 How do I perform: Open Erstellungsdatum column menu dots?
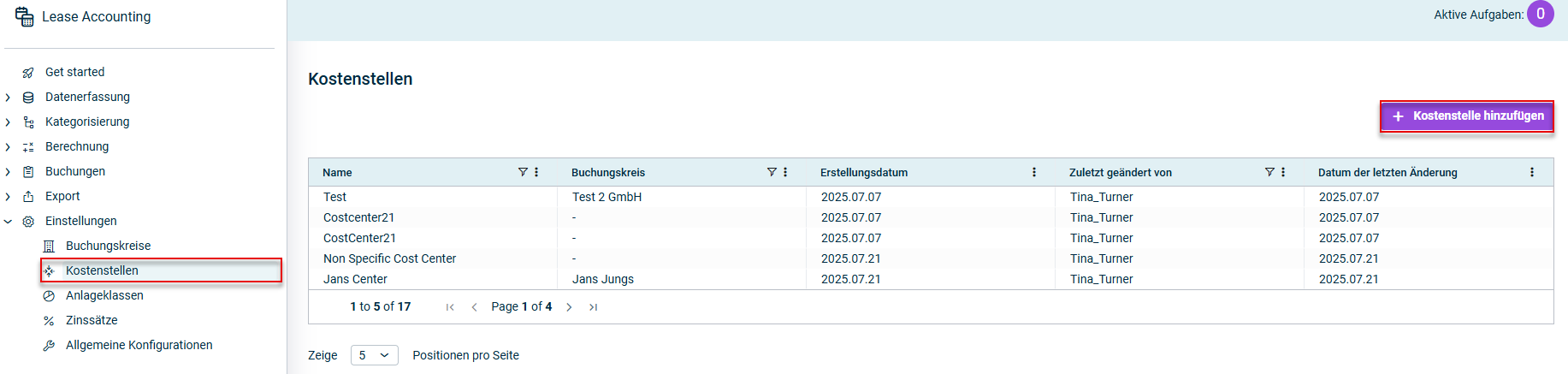click(1034, 172)
